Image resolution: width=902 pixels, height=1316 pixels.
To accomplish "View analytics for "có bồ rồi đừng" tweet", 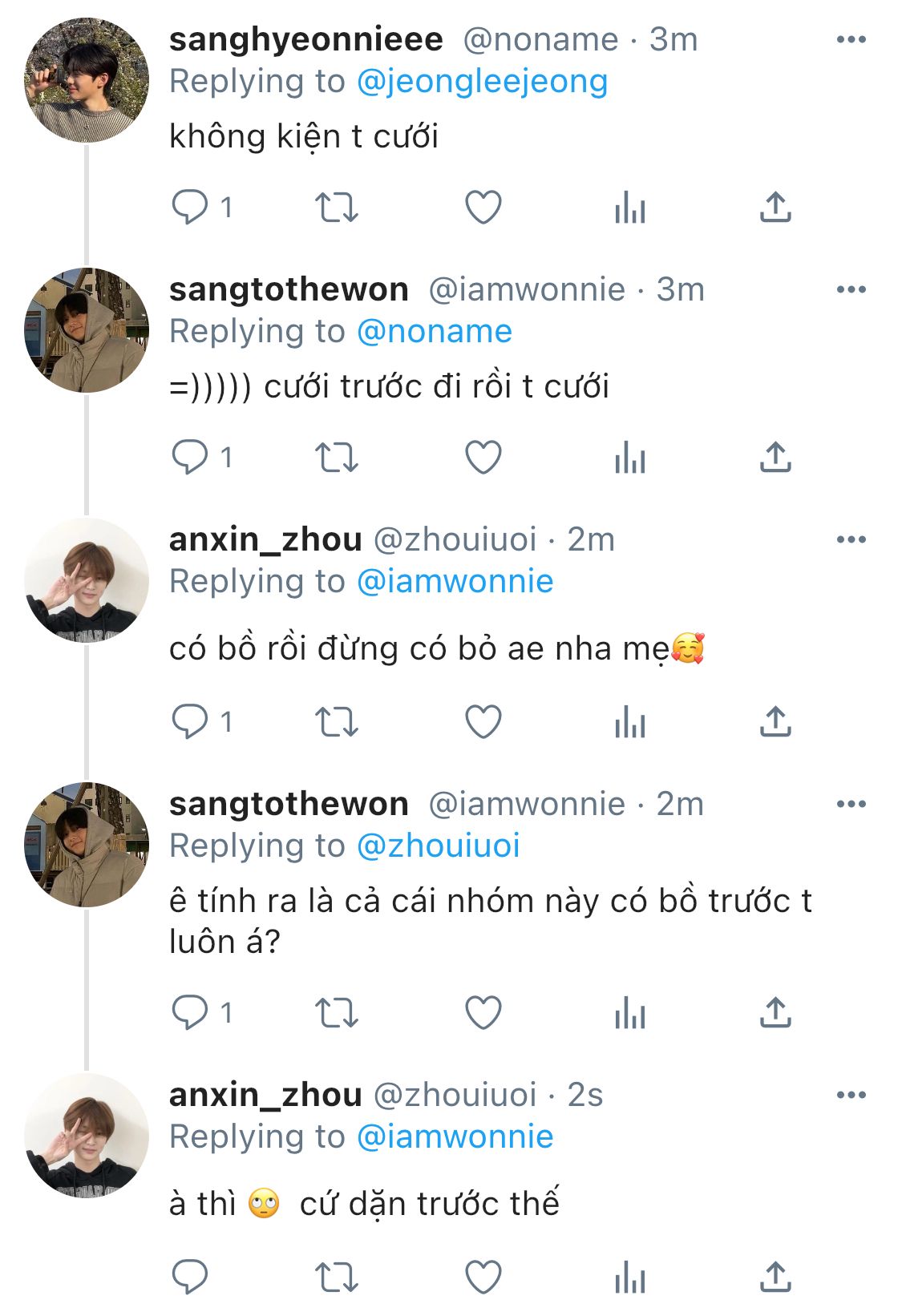I will point(630,722).
